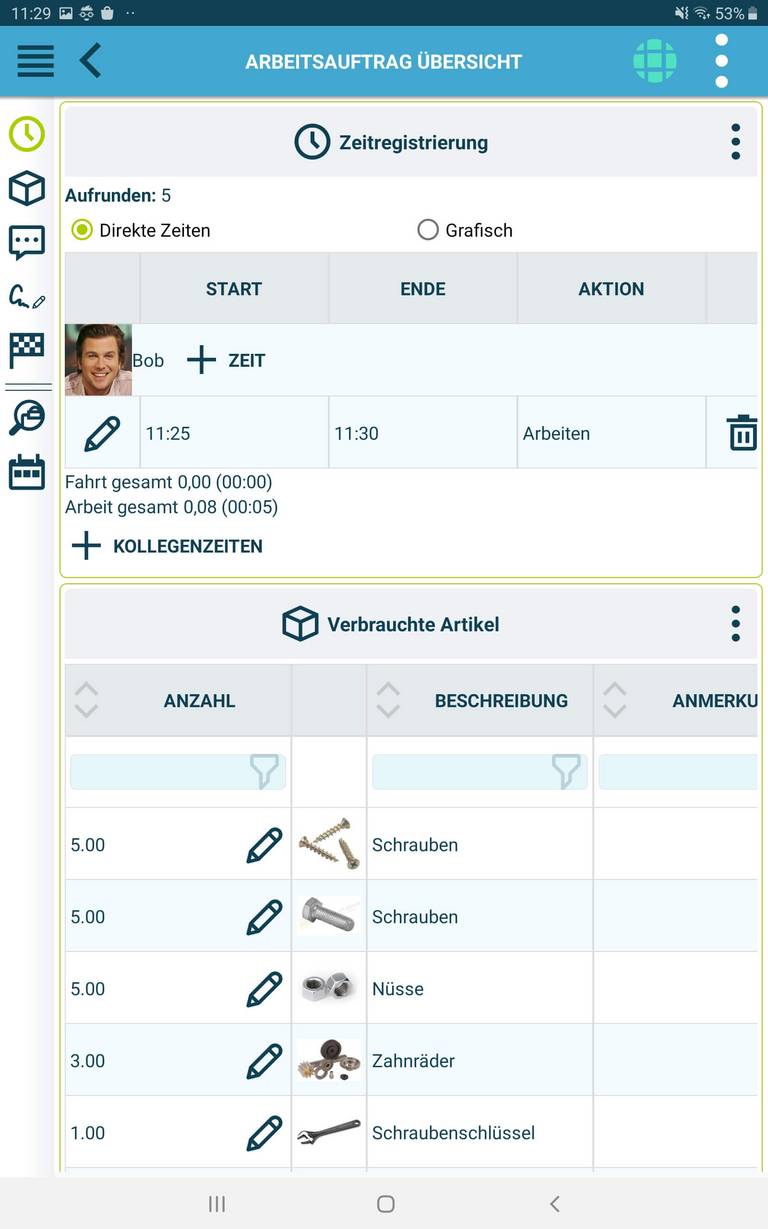
Task: Open the clock time registration sidebar icon
Action: (27, 134)
